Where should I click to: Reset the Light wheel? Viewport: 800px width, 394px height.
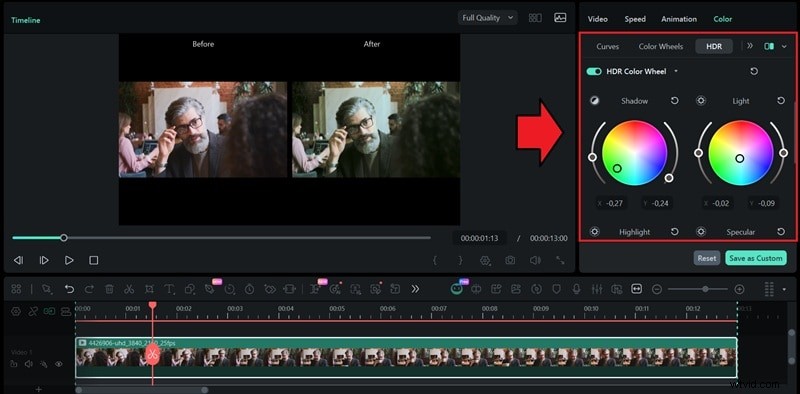click(x=781, y=101)
